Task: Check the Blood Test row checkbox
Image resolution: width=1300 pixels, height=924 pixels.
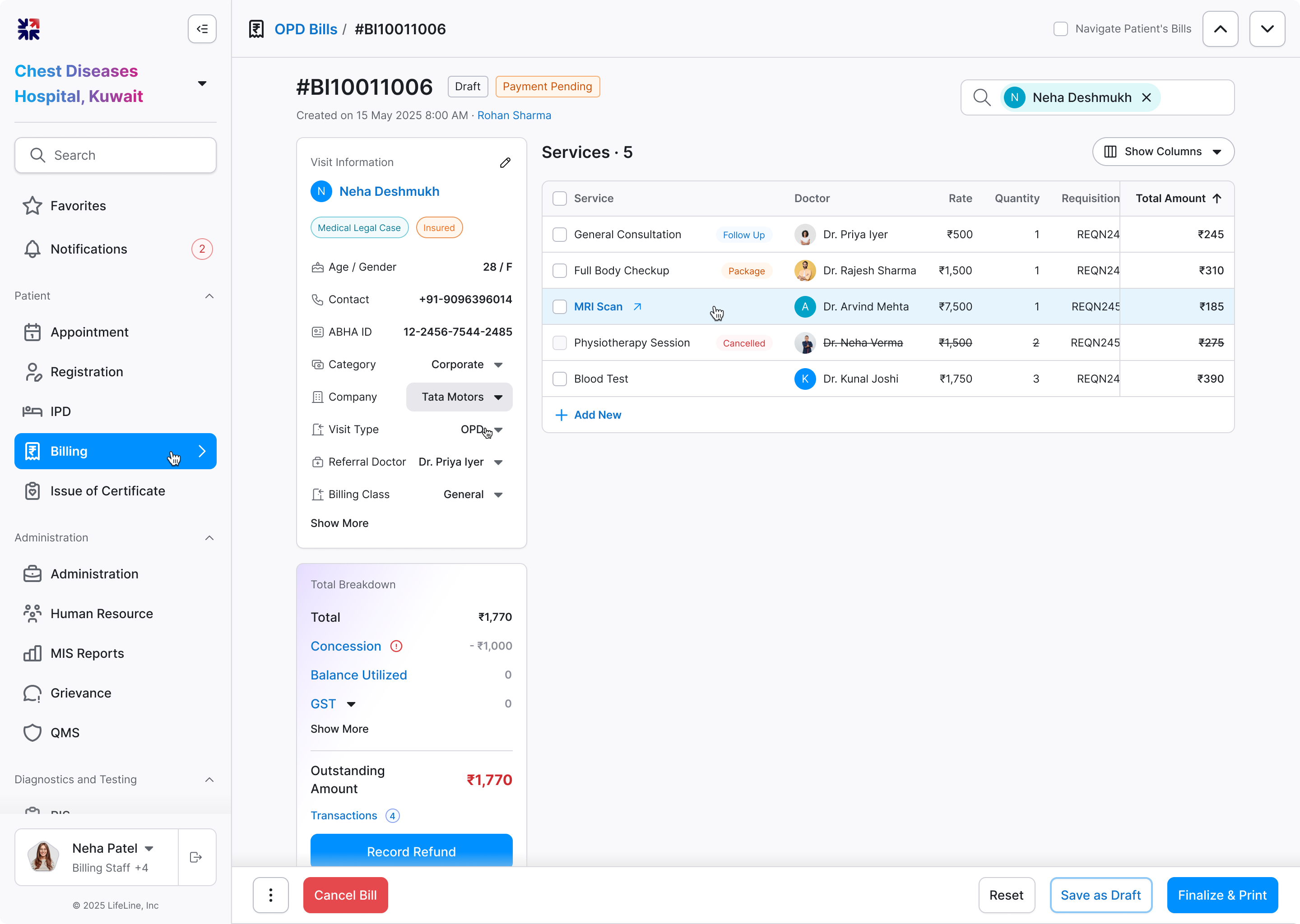Action: (x=560, y=379)
